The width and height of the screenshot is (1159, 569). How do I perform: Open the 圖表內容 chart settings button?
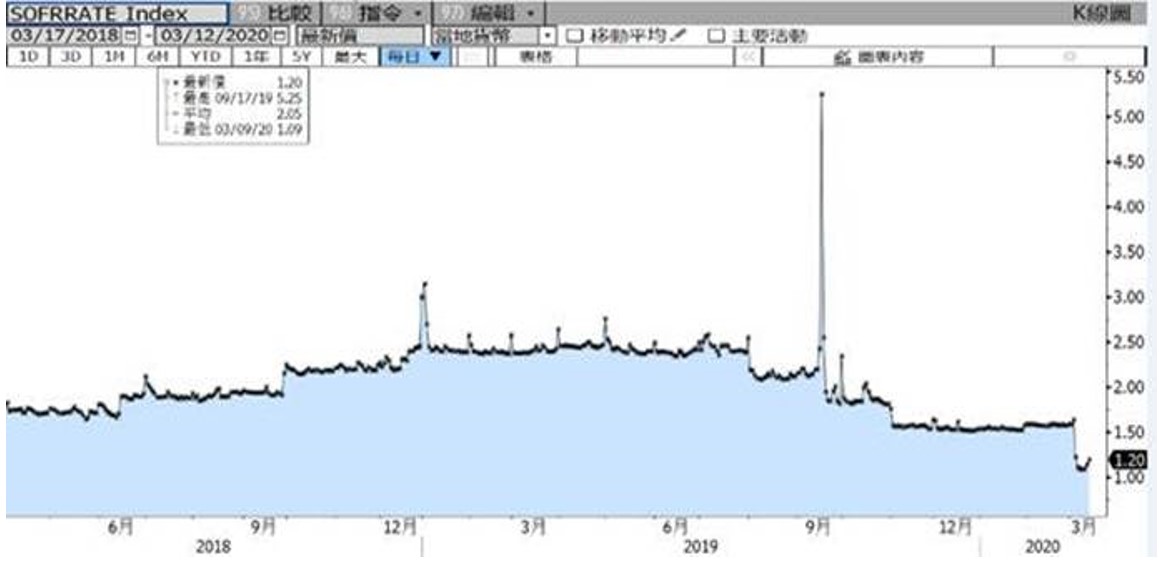point(877,57)
